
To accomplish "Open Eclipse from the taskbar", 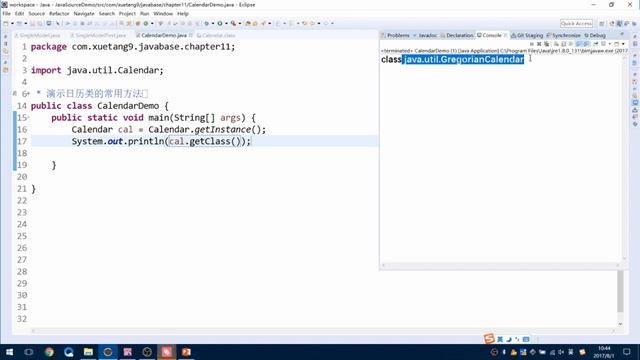I will 108,352.
